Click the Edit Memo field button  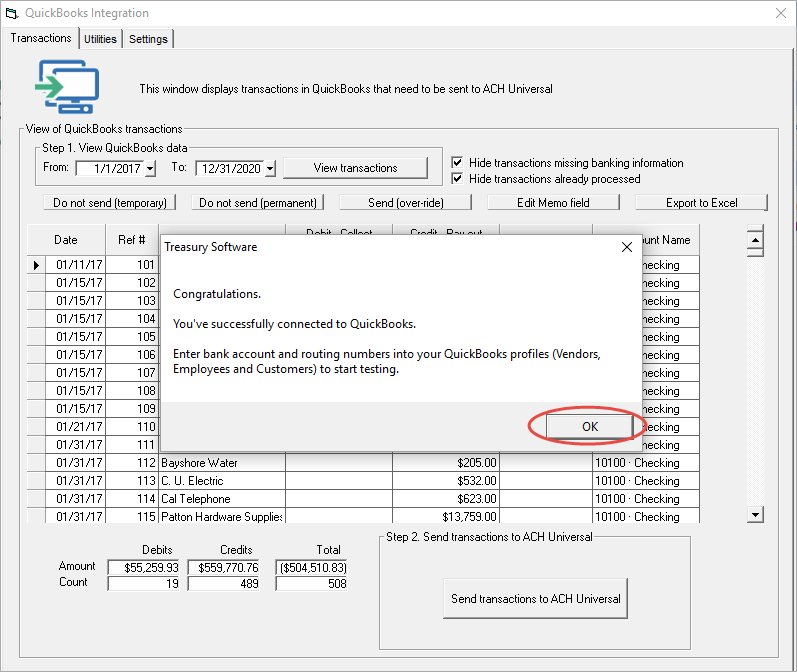click(x=553, y=203)
